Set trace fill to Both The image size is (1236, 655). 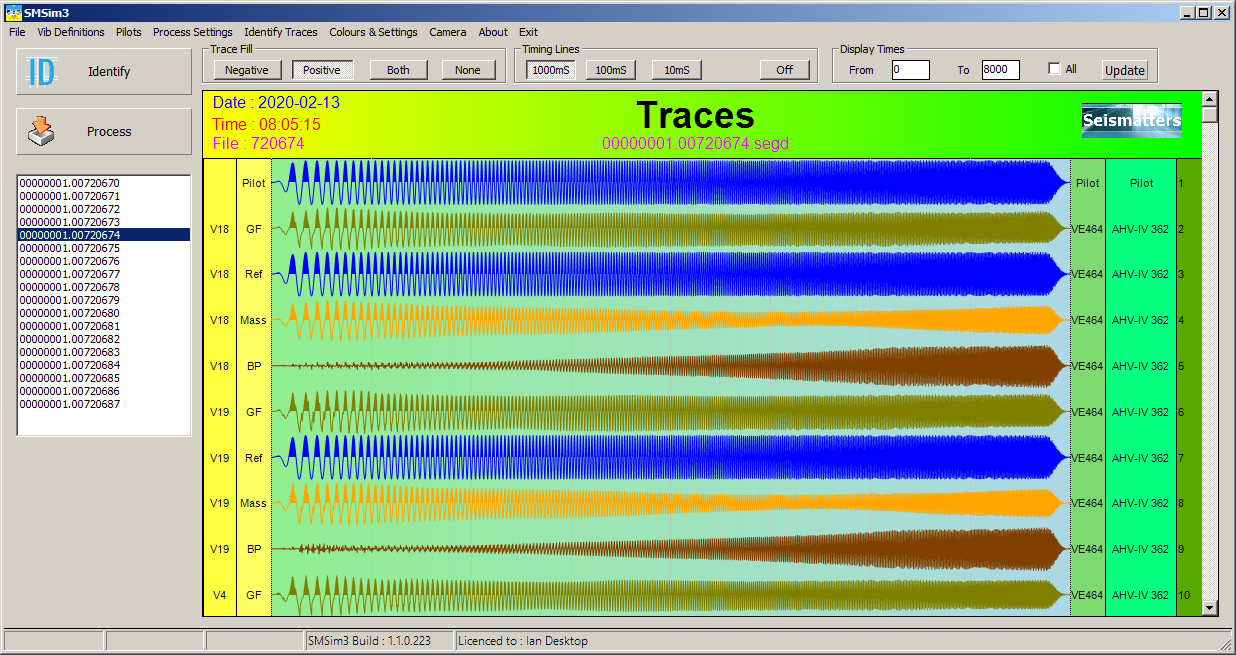tap(398, 70)
